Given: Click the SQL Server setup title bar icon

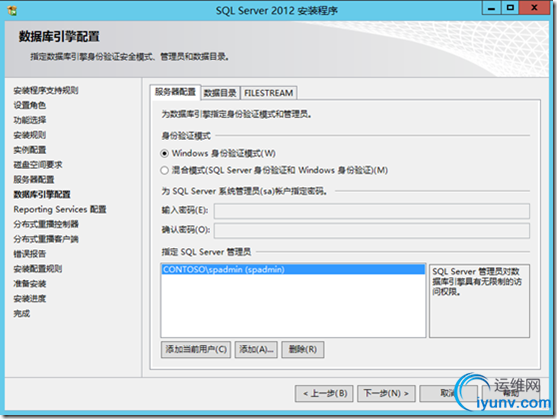Looking at the screenshot, I should [12, 10].
